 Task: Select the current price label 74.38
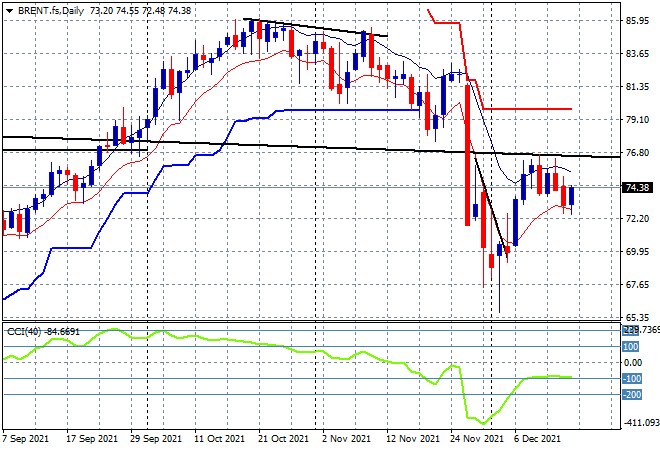pos(637,187)
